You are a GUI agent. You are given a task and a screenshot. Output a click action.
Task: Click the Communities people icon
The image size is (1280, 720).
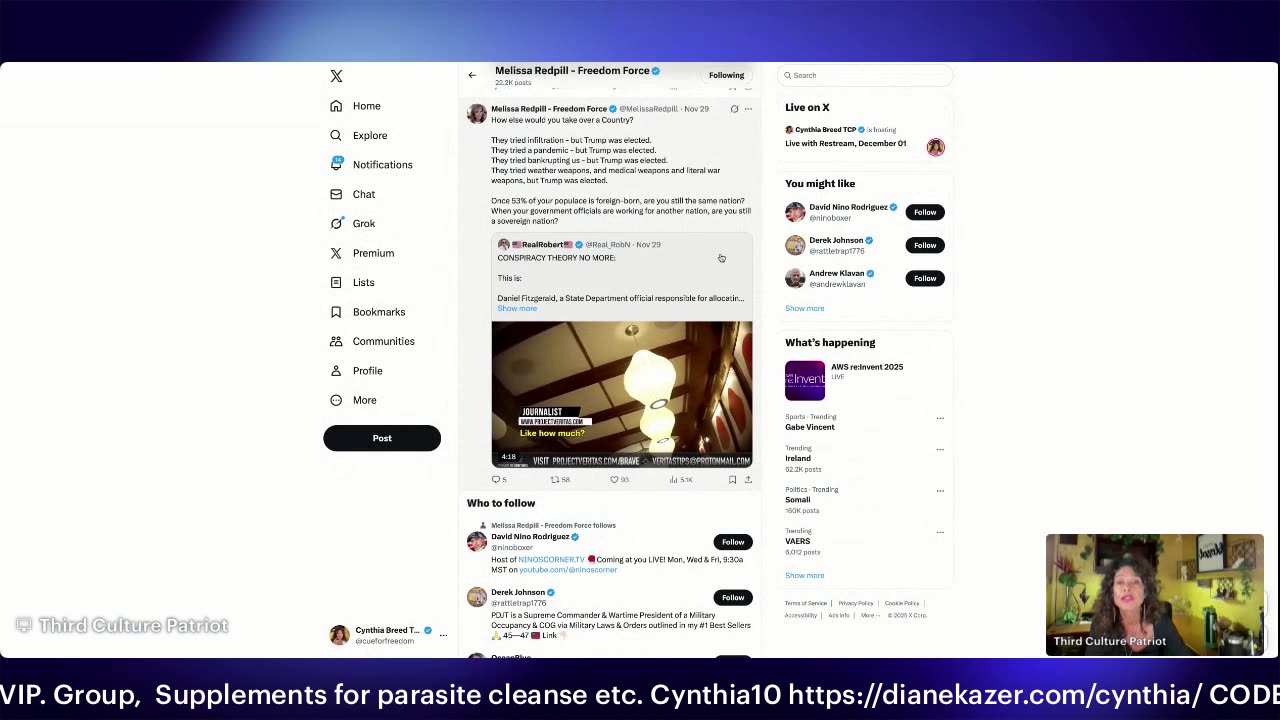336,341
